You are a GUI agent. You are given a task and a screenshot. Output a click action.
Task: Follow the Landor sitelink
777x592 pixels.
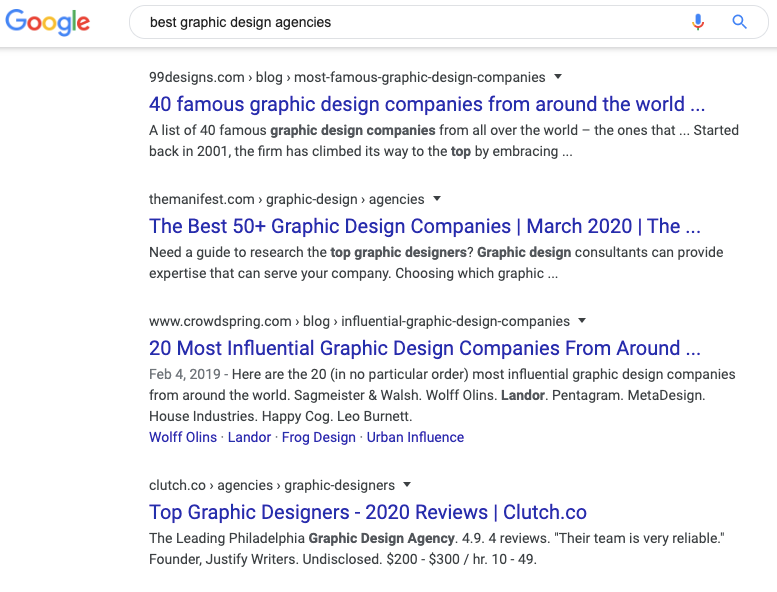249,437
